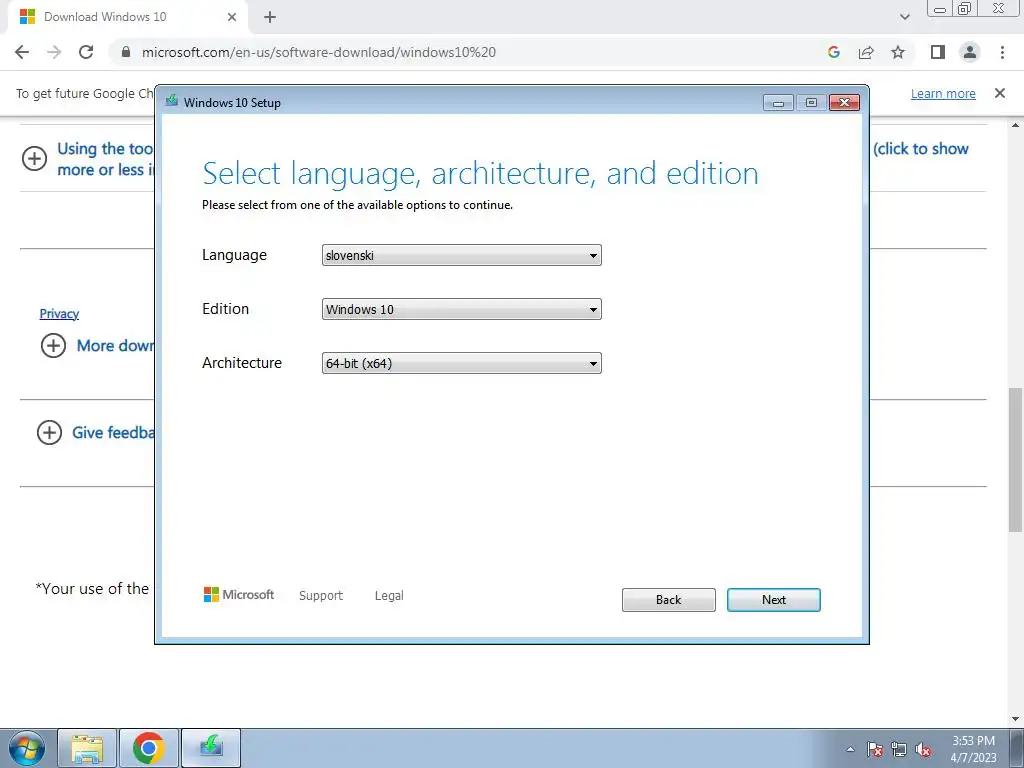Open network status tray icon
The image size is (1024, 768).
click(x=899, y=749)
